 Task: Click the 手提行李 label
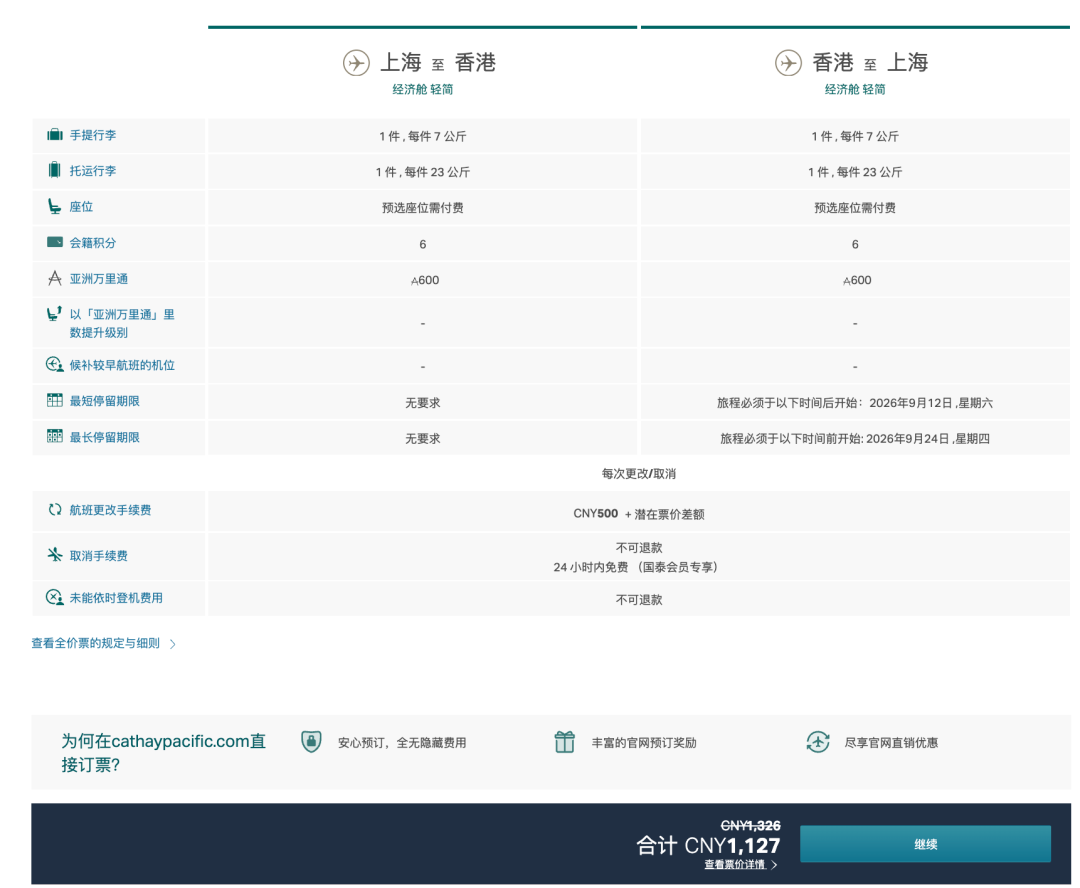click(93, 135)
